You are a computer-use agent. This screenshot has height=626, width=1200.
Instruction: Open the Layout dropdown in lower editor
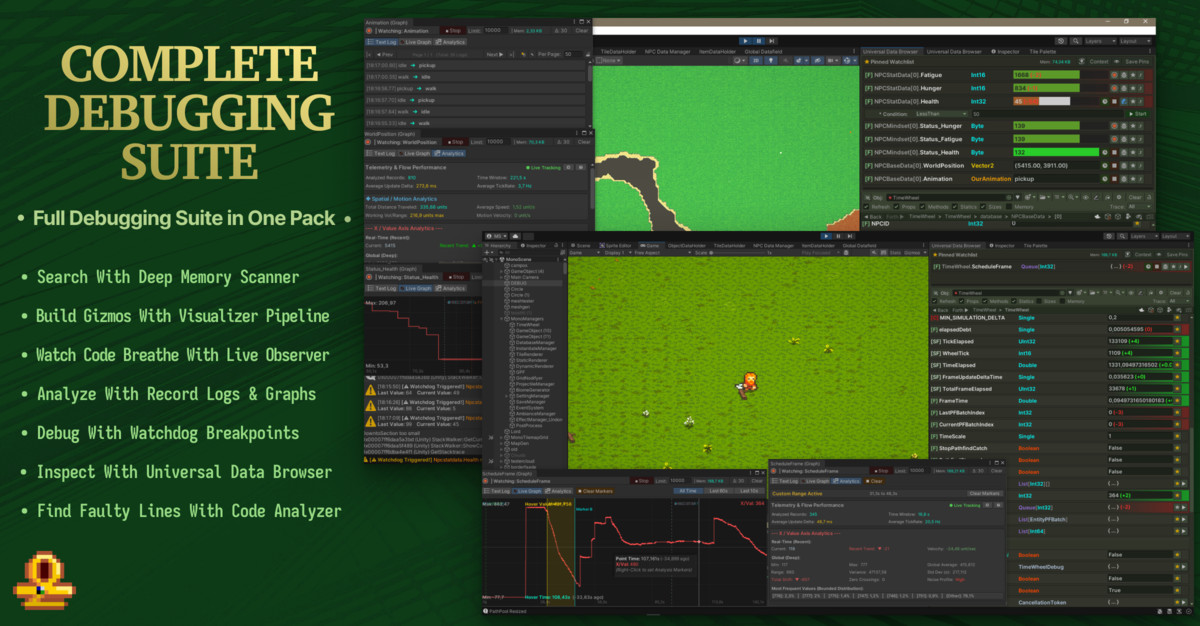[1176, 236]
